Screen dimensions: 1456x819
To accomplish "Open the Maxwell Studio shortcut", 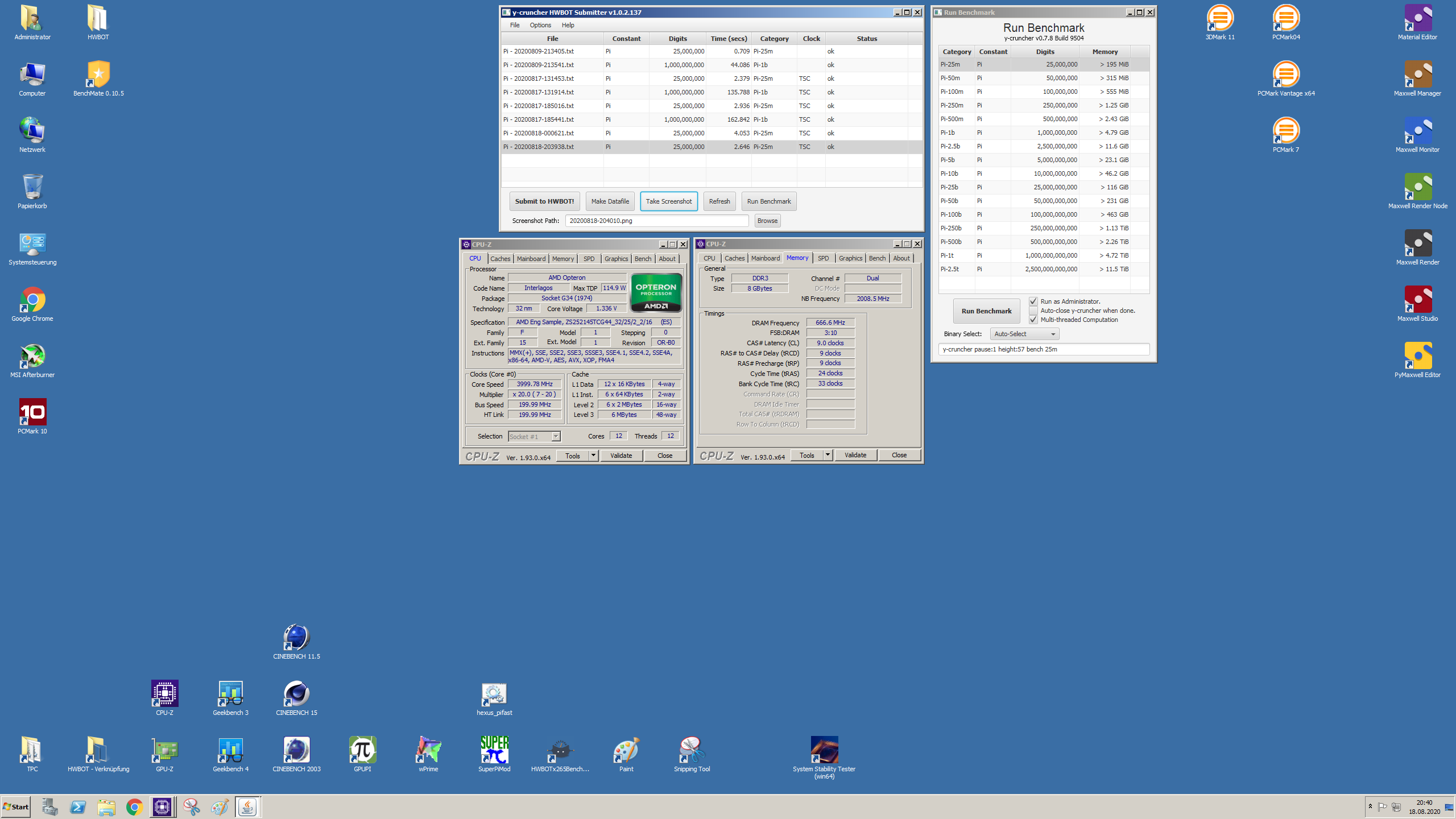I will coord(1418,304).
